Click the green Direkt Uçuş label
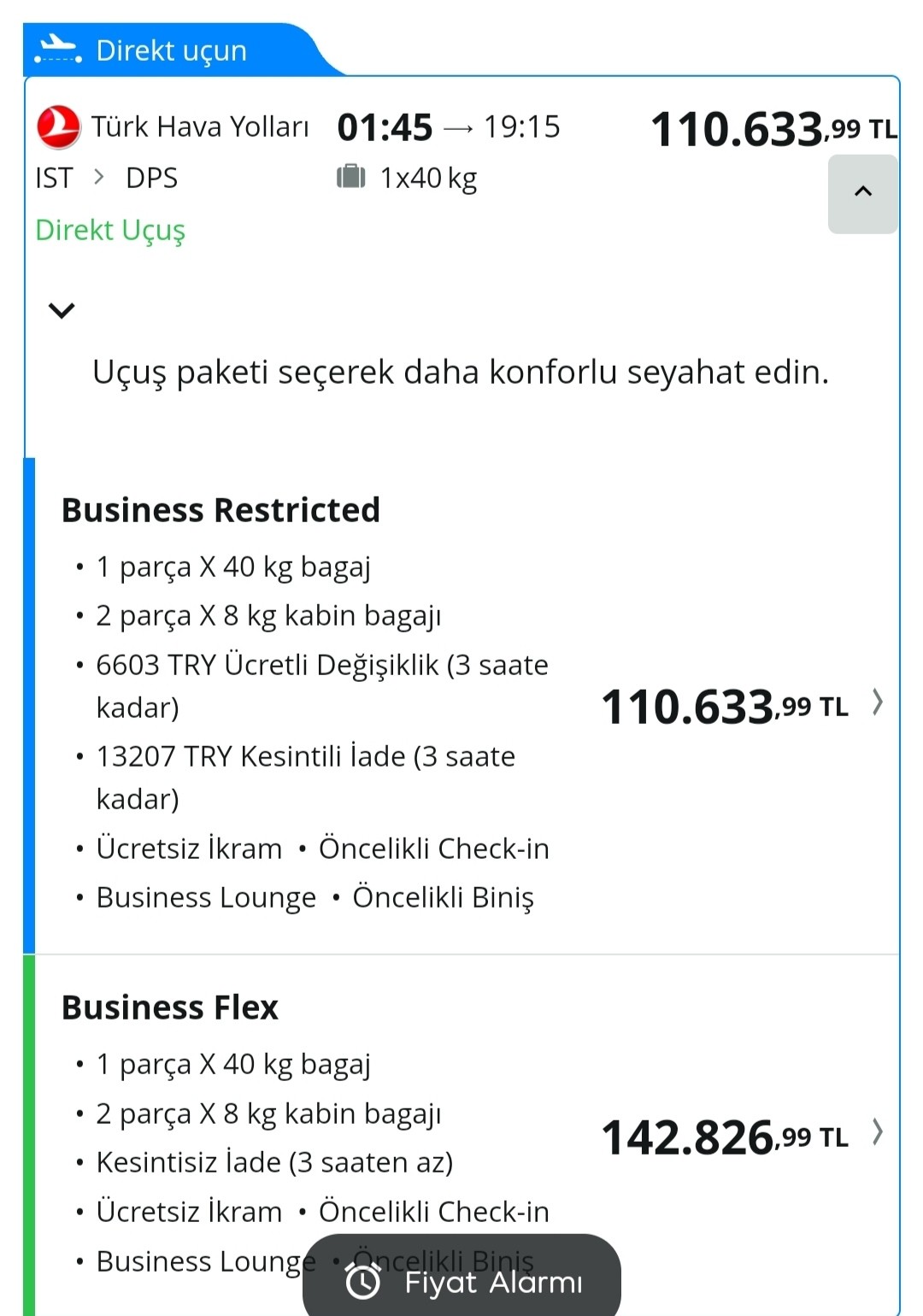The image size is (923, 1316). (110, 230)
